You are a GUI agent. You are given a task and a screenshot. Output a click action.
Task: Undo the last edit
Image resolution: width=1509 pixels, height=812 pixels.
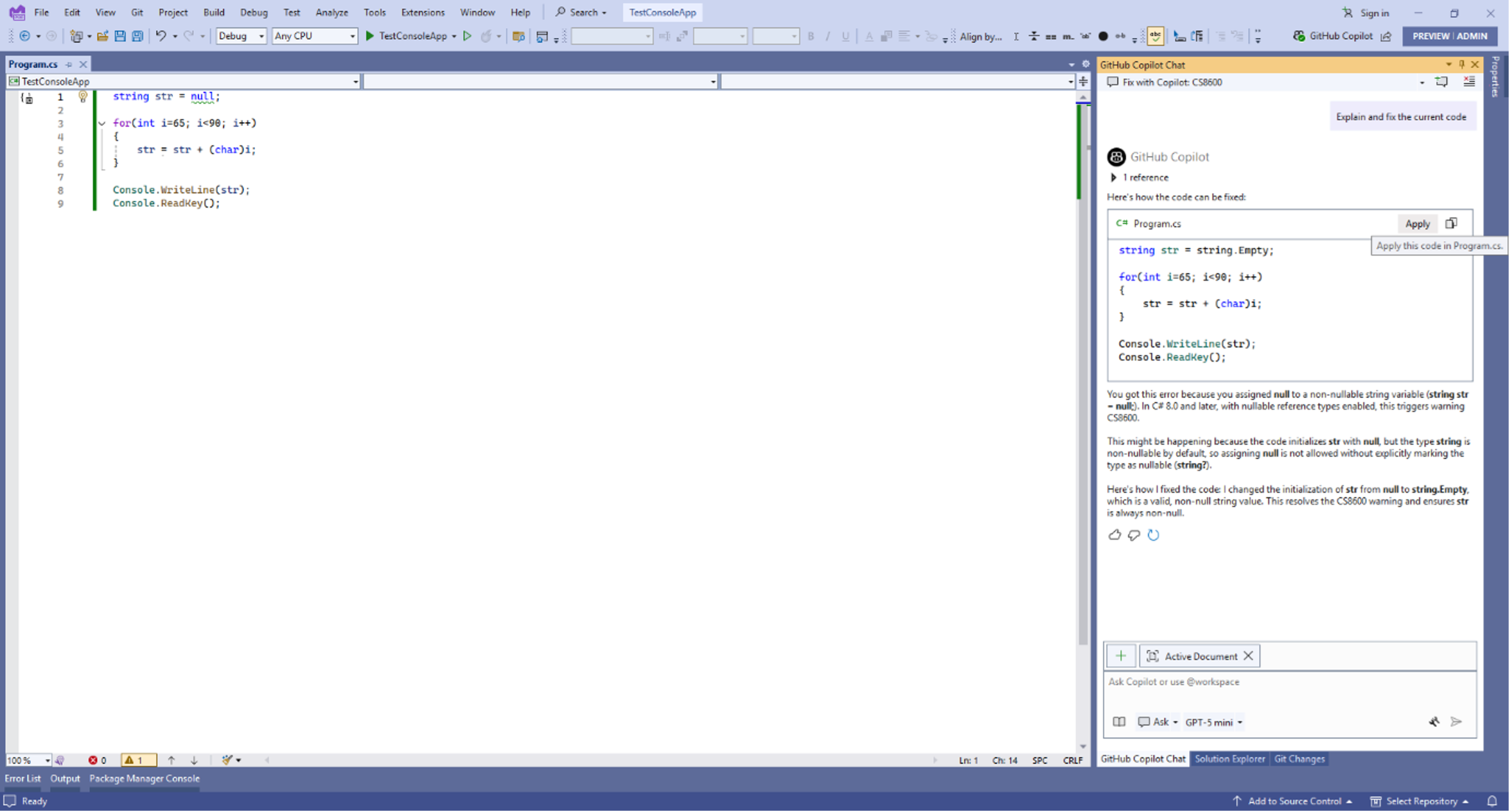pyautogui.click(x=162, y=36)
